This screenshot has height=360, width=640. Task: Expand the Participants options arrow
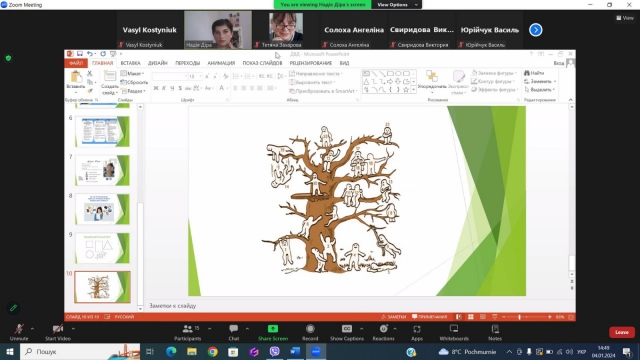tap(209, 329)
